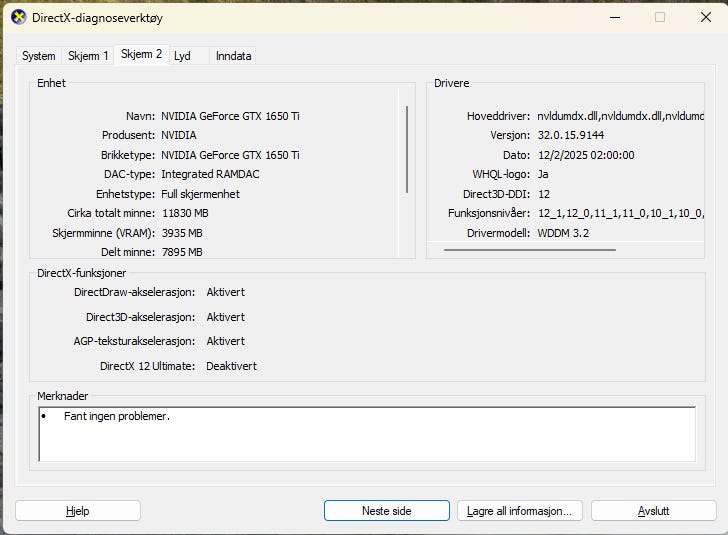Switch to the System tab
This screenshot has width=728, height=535.
[x=39, y=56]
